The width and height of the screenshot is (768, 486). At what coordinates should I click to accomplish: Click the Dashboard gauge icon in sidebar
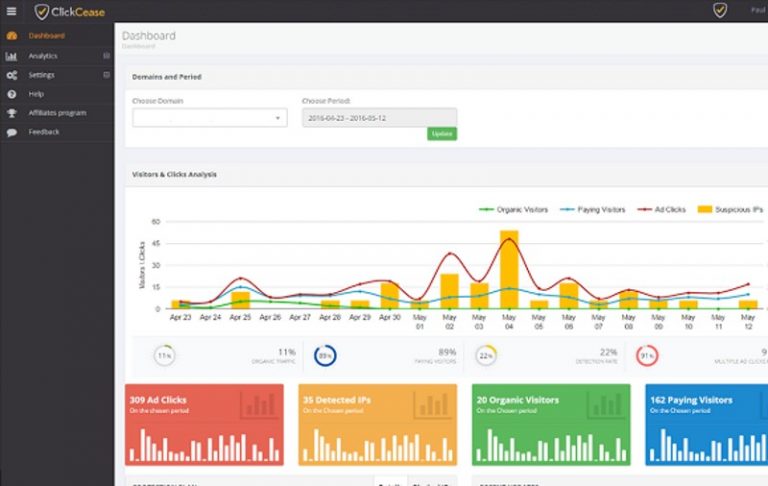[x=12, y=36]
